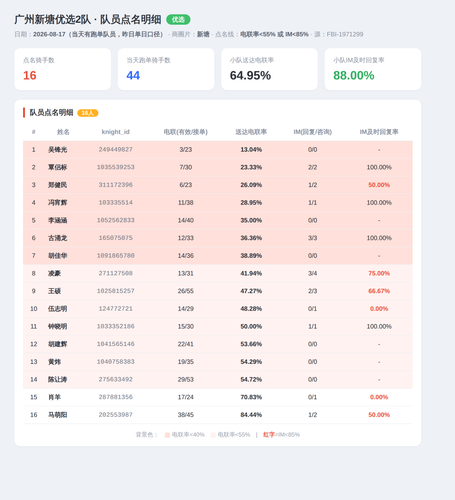Viewport: 455px width, 500px height.
Task: Click the red 75.00% IM reply rate
Action: pyautogui.click(x=379, y=273)
